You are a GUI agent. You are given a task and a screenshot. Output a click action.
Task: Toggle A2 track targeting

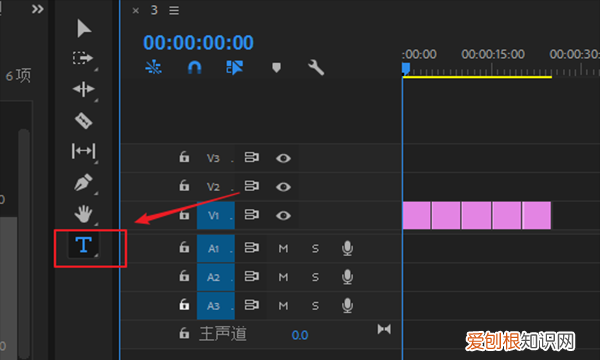click(x=216, y=277)
